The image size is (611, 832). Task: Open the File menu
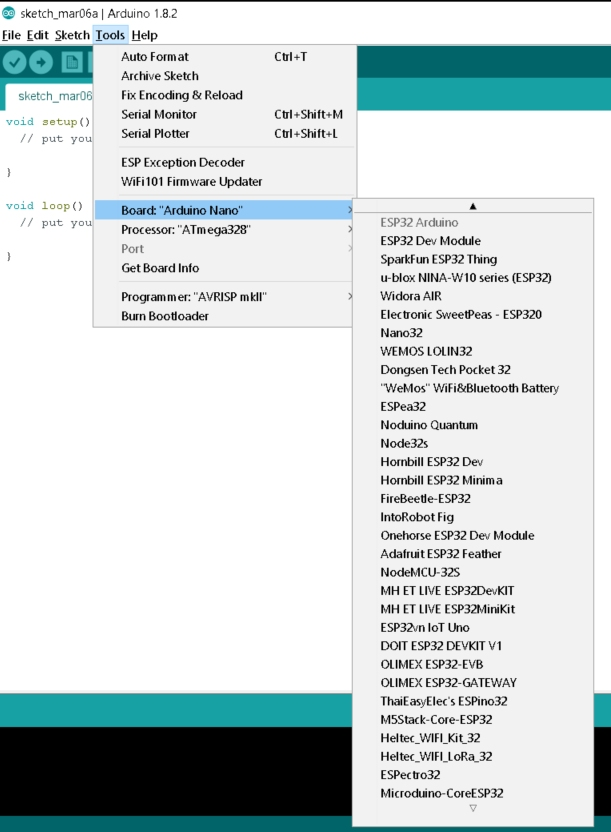point(11,35)
